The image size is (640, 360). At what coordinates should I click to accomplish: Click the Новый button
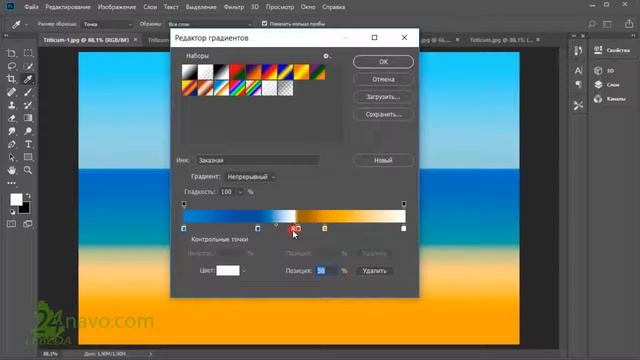click(383, 160)
